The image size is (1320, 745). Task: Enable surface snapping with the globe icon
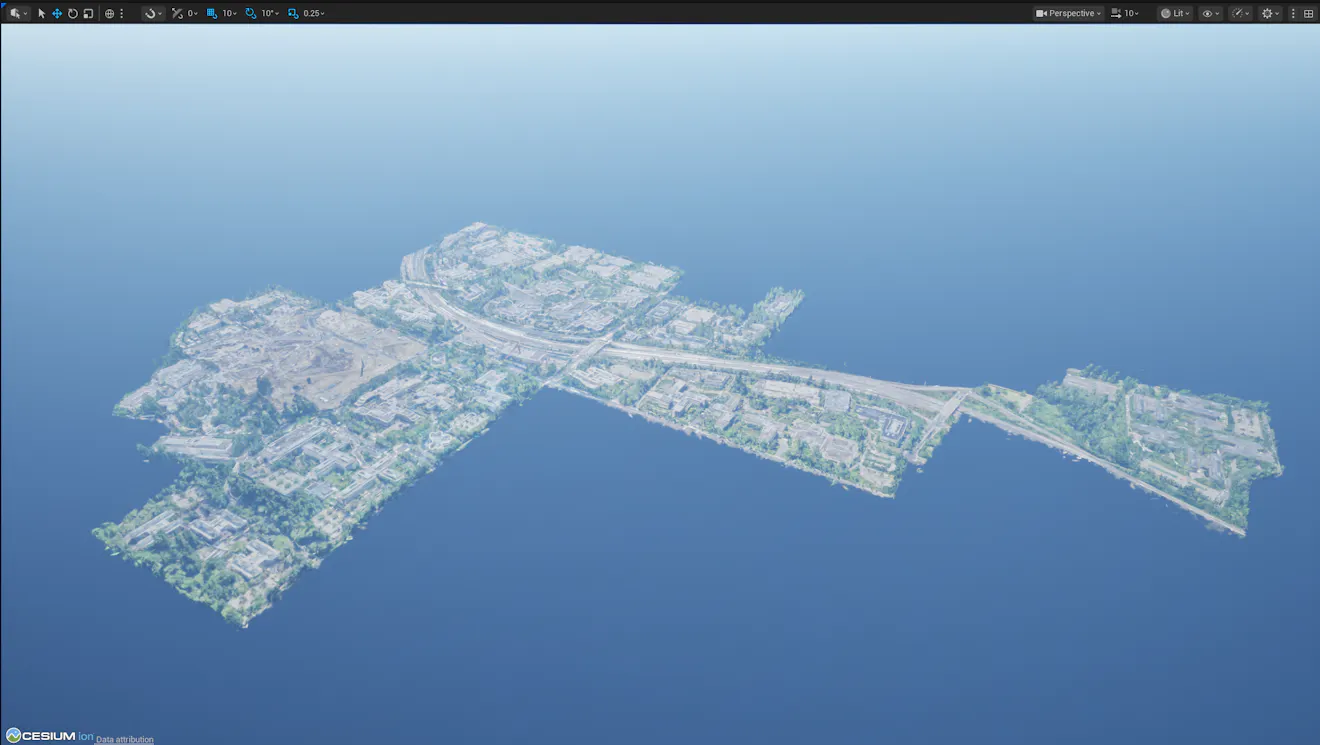tap(108, 13)
